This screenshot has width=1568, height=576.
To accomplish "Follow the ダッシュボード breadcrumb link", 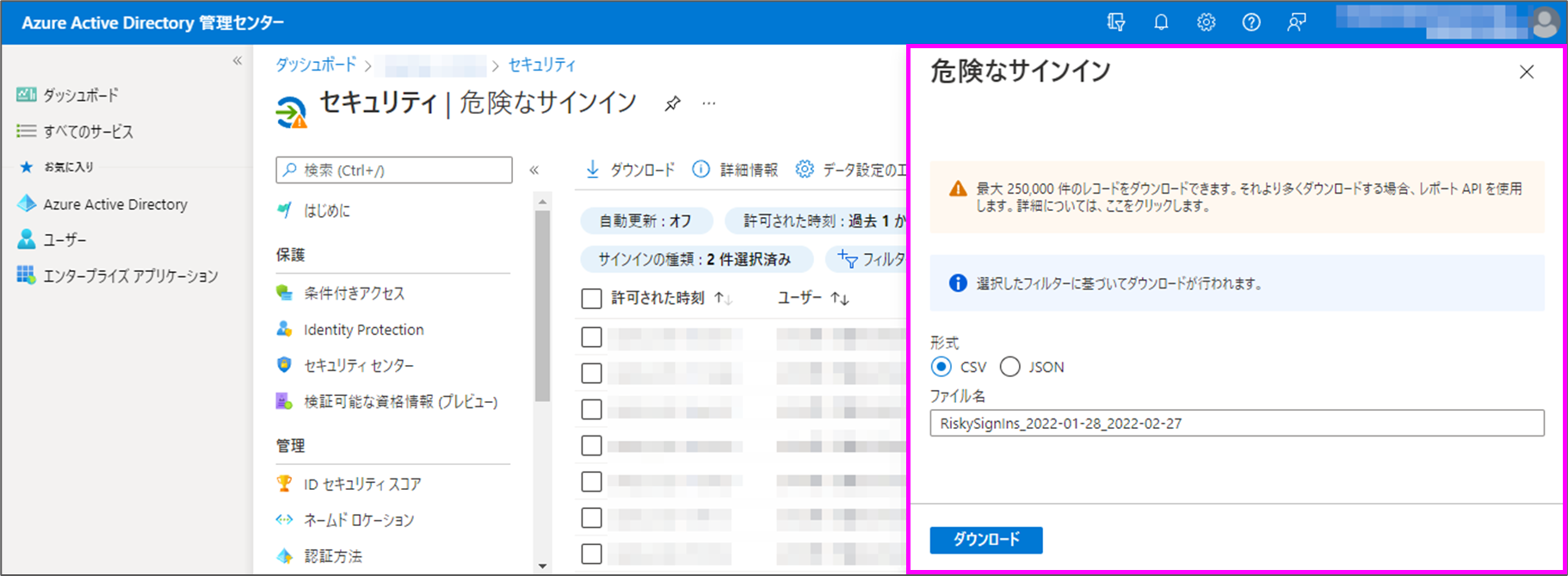I will coord(316,65).
